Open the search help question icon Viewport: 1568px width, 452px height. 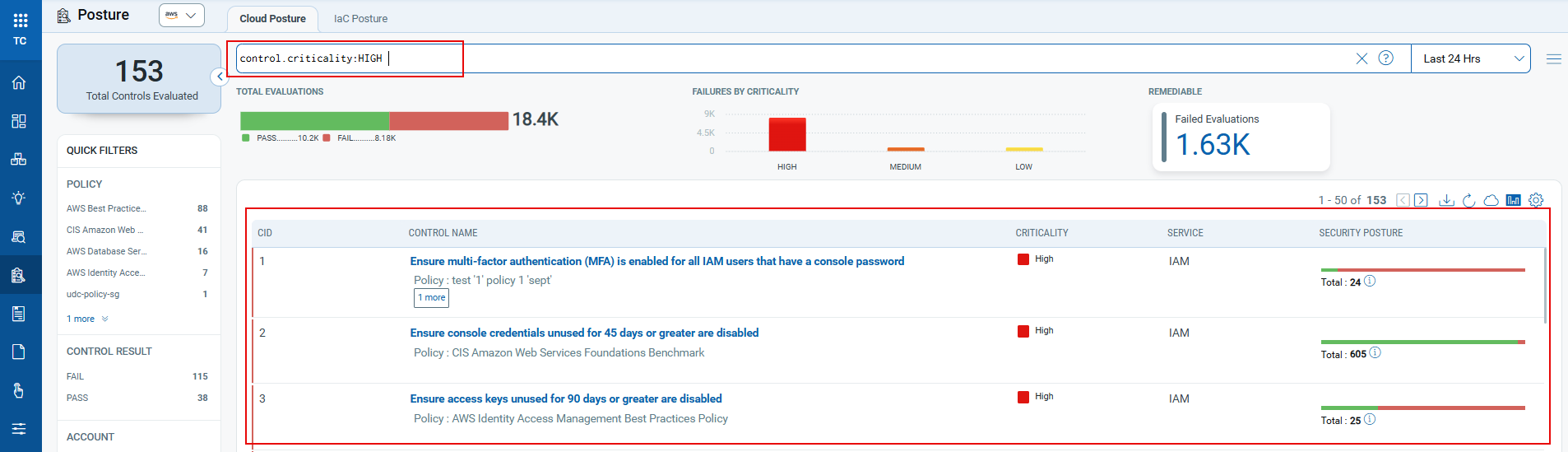tap(1386, 58)
